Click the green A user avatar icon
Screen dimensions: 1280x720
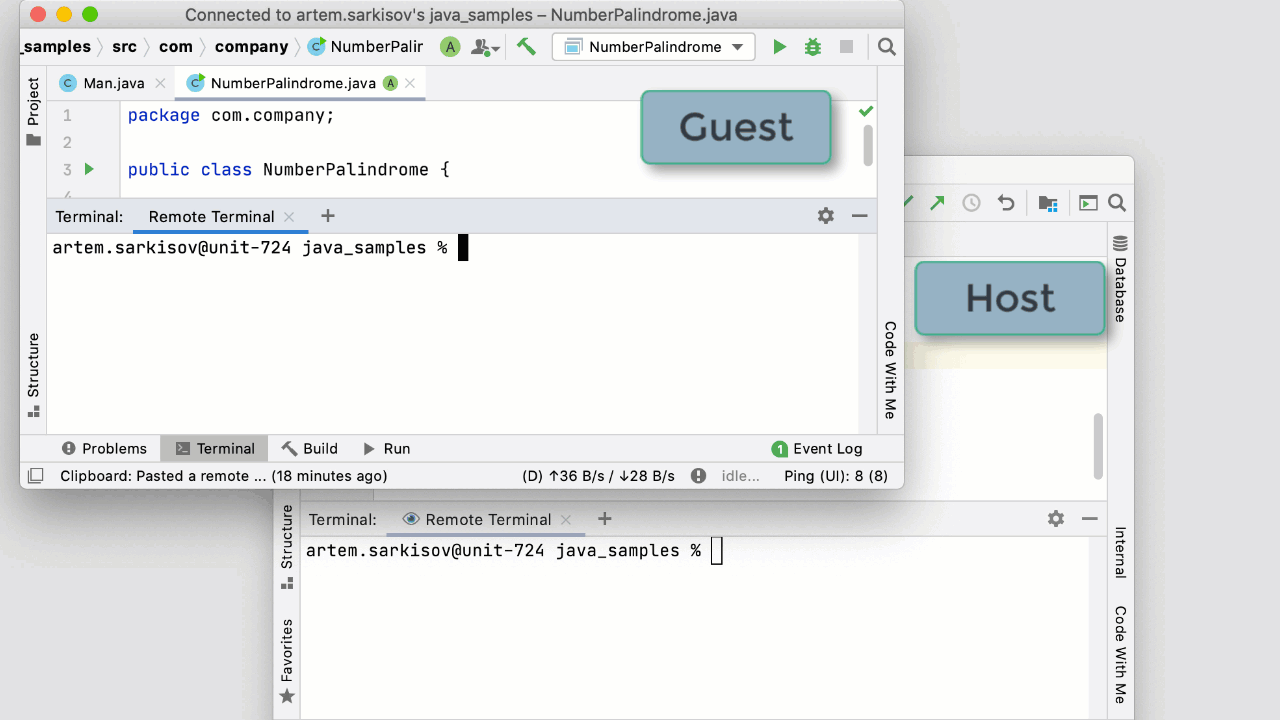(x=450, y=47)
